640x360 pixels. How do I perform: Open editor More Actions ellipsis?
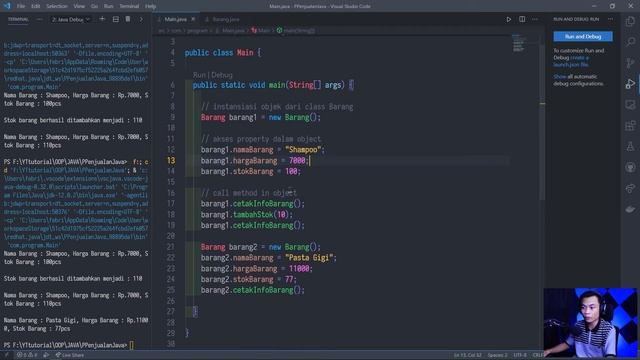[535, 19]
